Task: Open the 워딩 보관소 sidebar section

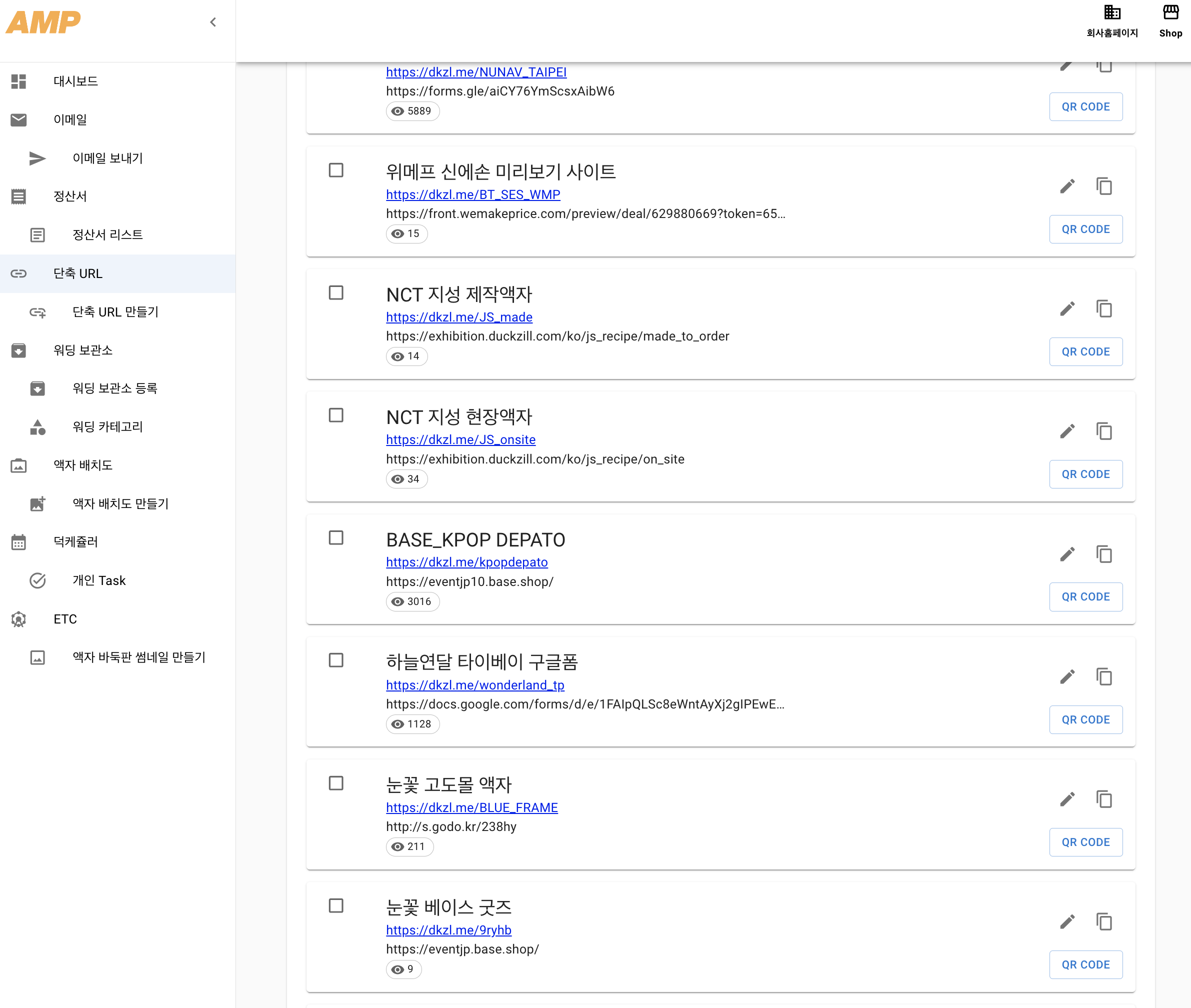Action: pos(83,350)
